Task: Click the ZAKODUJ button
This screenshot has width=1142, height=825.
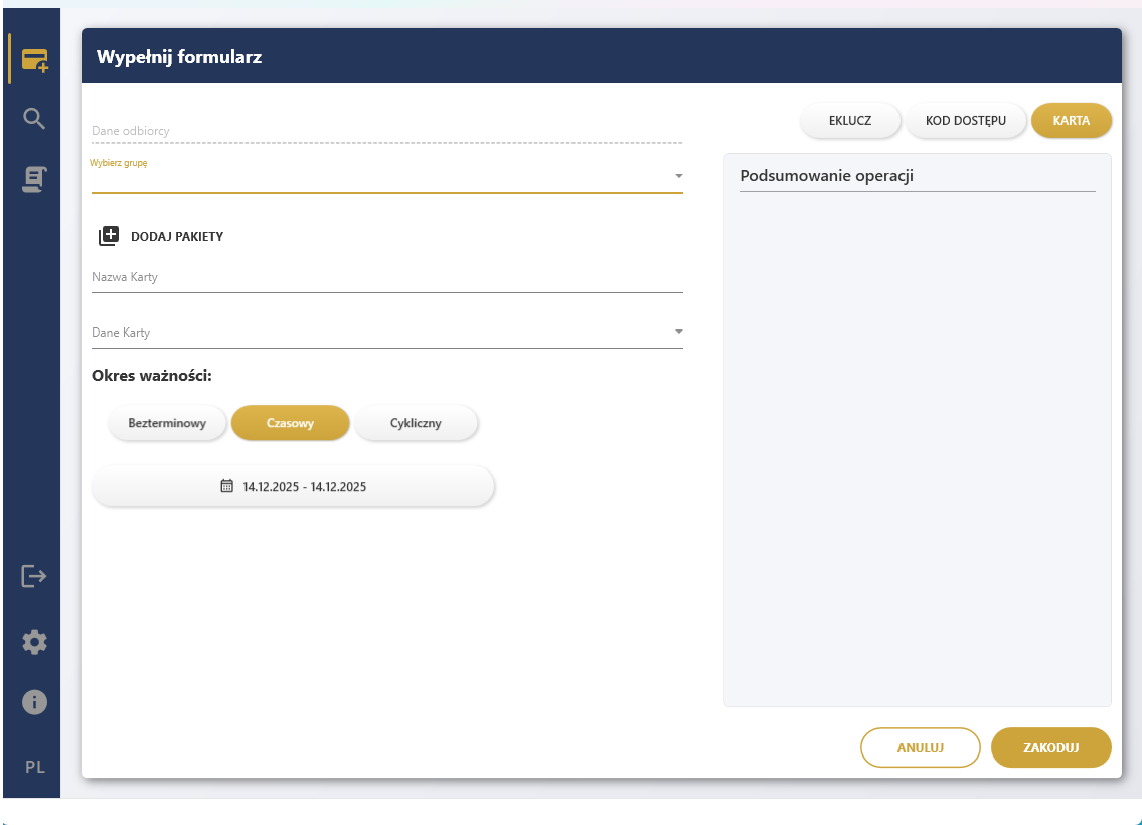Action: click(x=1051, y=747)
